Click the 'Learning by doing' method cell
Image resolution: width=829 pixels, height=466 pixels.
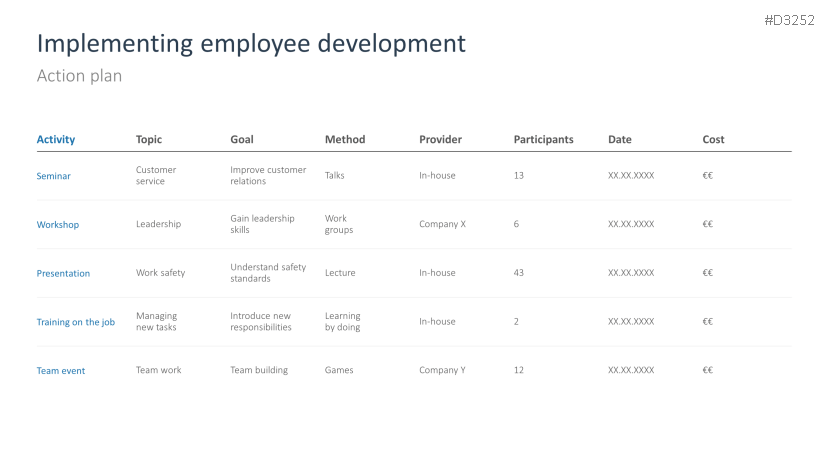click(x=343, y=321)
